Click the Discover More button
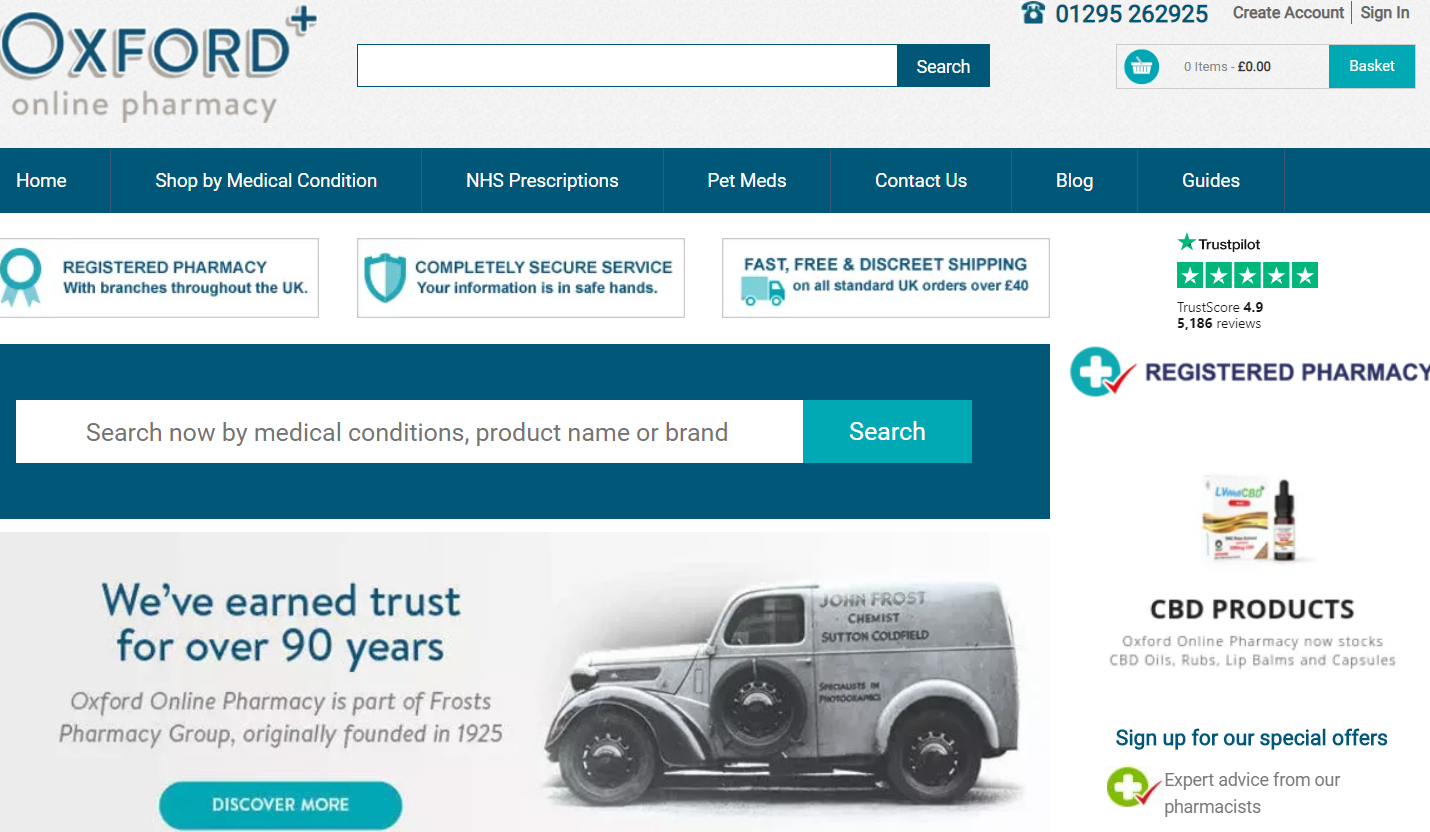 pyautogui.click(x=280, y=805)
